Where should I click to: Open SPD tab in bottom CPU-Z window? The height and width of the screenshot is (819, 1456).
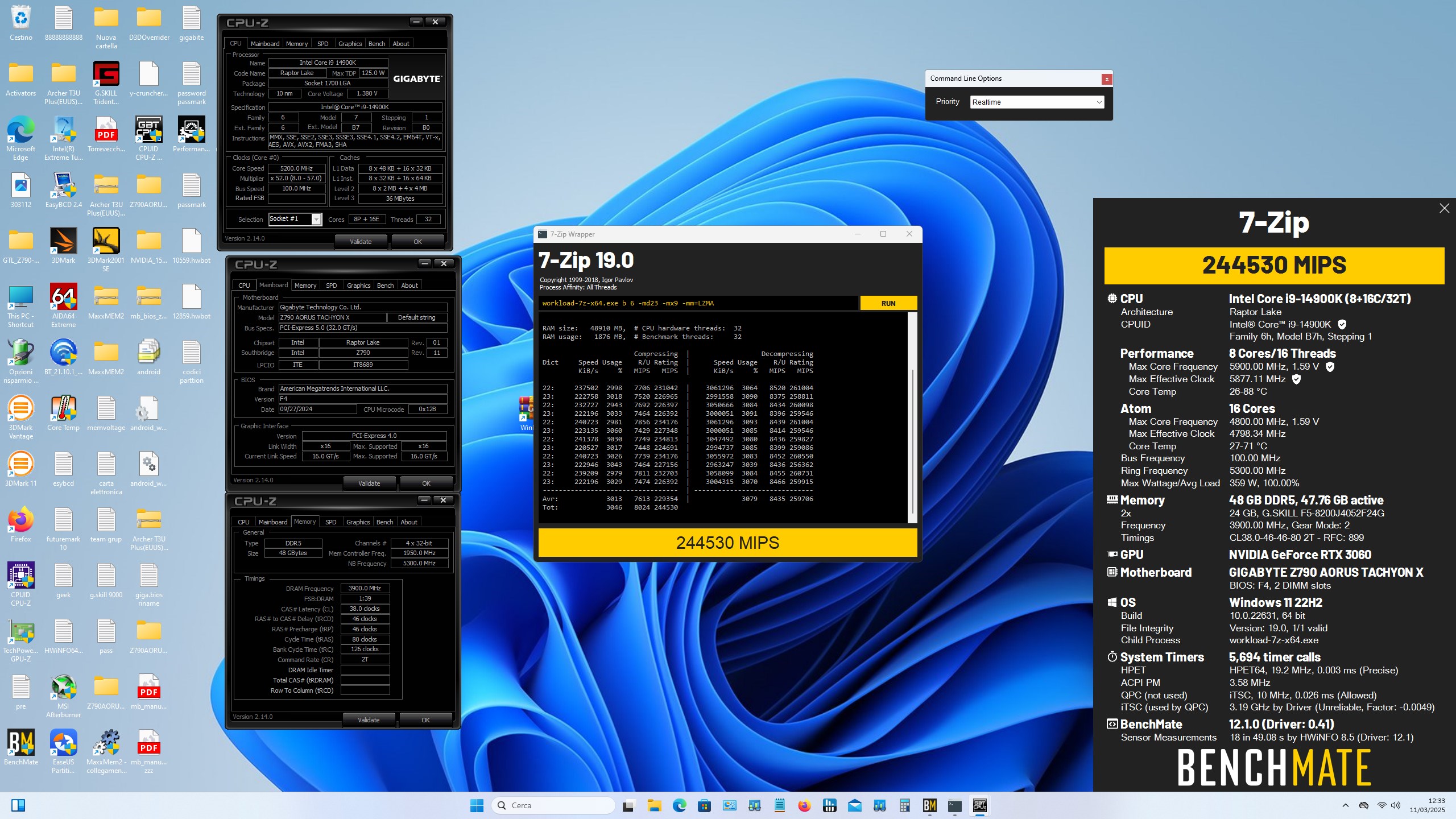click(330, 522)
